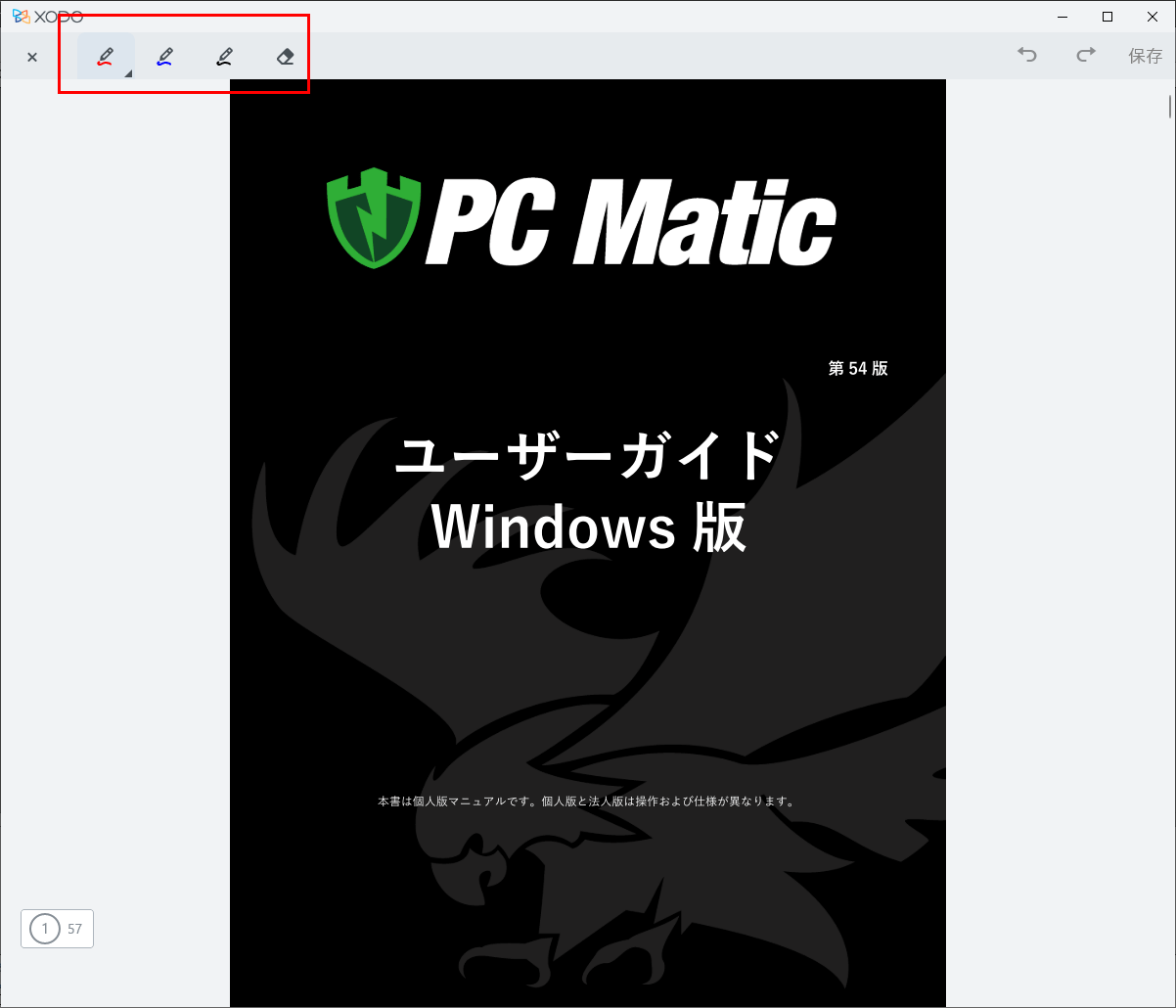Screen dimensions: 1176x1008
Task: Click the 第 54 版 edition label
Action: (x=858, y=368)
